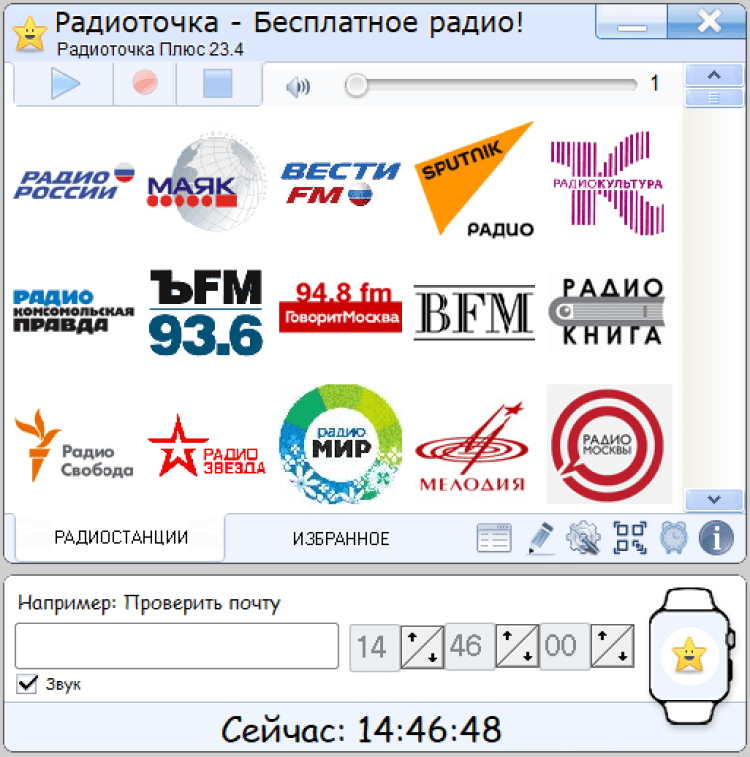Select Радио Звезда station logo
Image resolution: width=750 pixels, height=757 pixels.
pyautogui.click(x=207, y=446)
